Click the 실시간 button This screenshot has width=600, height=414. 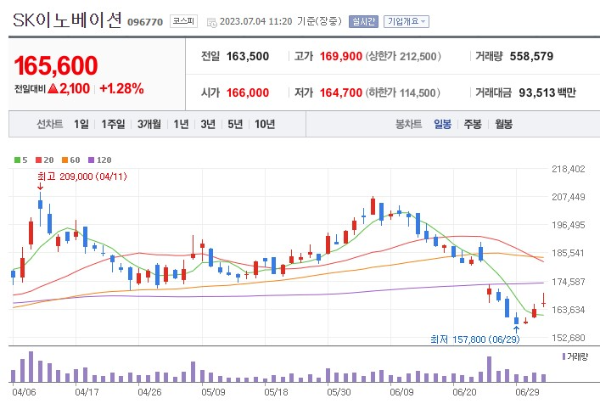pos(363,21)
